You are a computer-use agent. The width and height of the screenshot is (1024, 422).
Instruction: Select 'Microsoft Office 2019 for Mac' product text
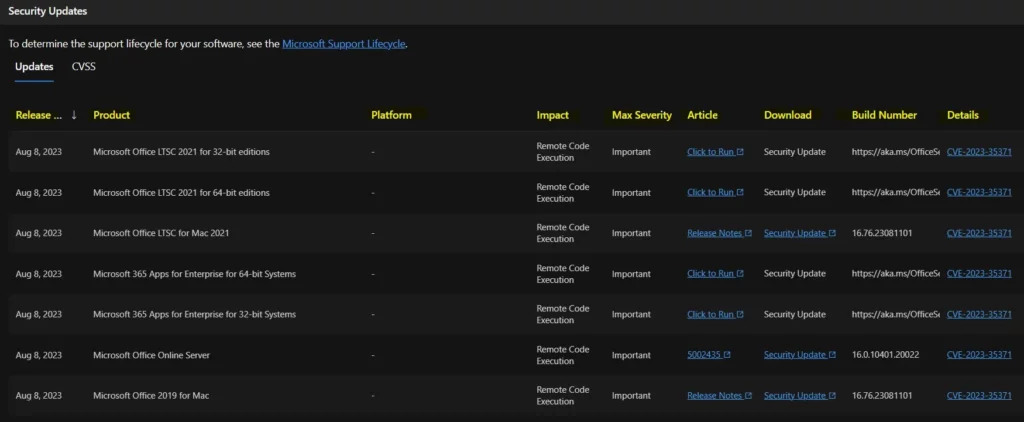pyautogui.click(x=152, y=395)
